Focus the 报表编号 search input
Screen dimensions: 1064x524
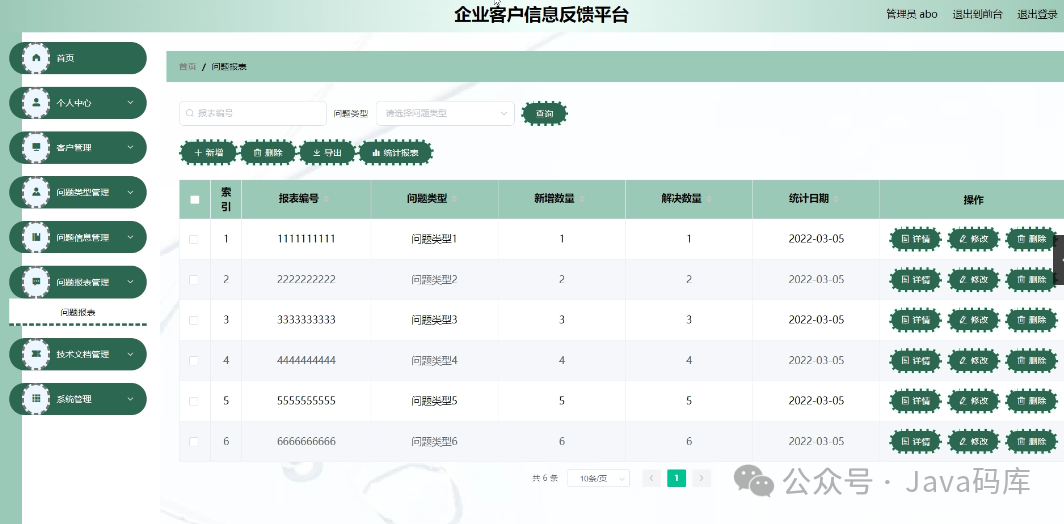[253, 113]
